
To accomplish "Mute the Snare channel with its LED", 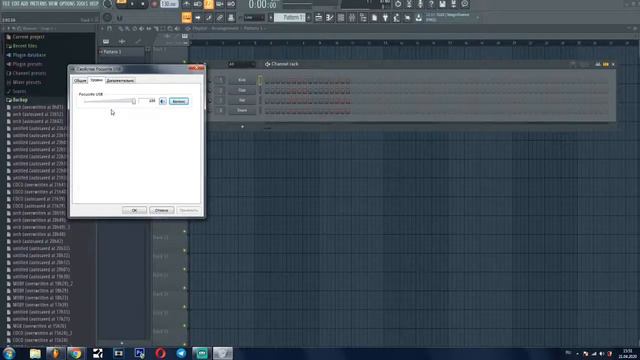I will tap(211, 111).
